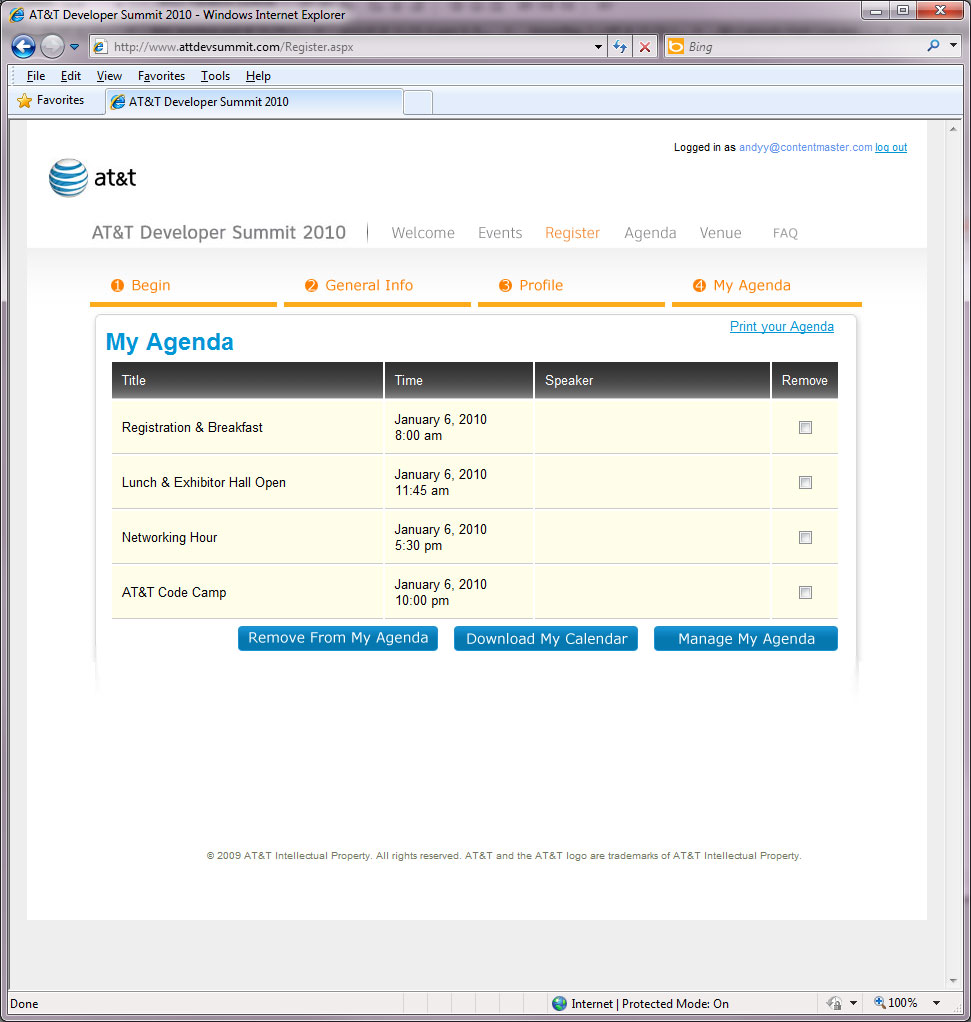Click the AT&T Code Camp title cell
This screenshot has width=971, height=1022.
point(247,592)
